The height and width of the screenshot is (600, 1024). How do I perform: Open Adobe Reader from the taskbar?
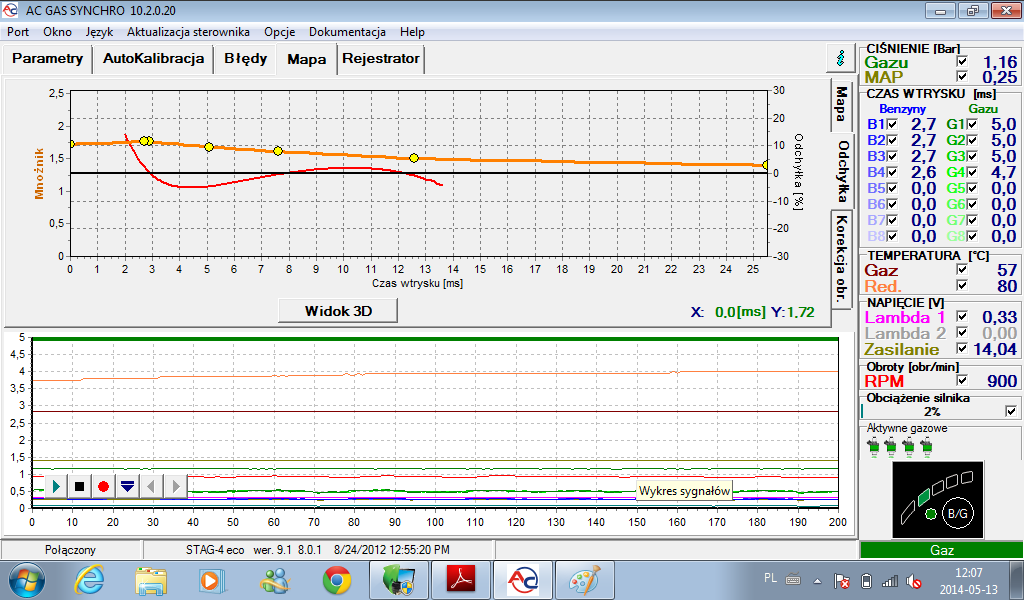pos(461,580)
